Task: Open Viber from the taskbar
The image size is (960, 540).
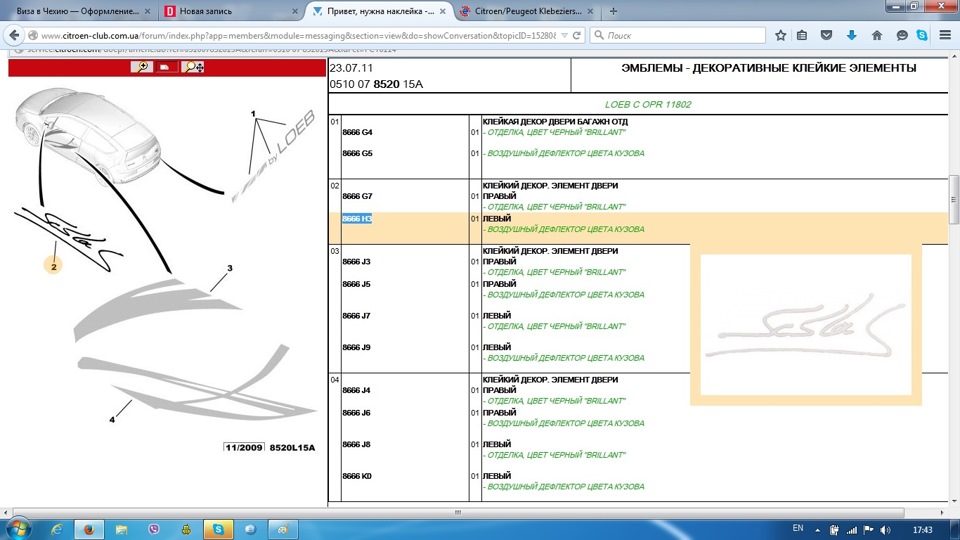Action: click(154, 529)
